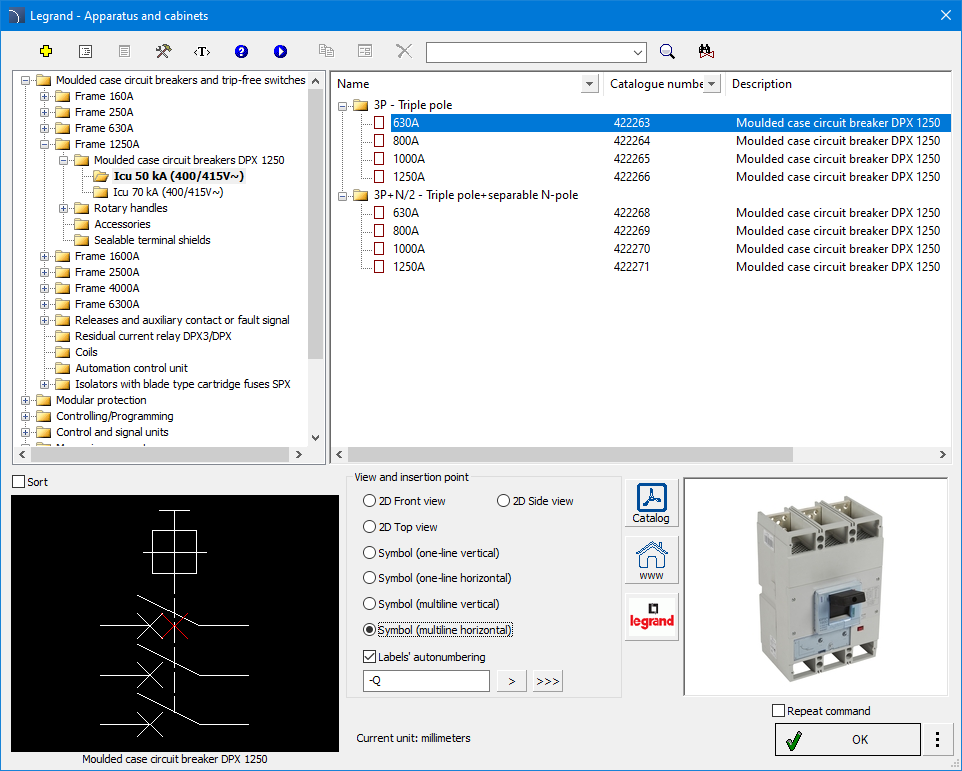
Task: Open the WWW house website button
Action: click(652, 560)
